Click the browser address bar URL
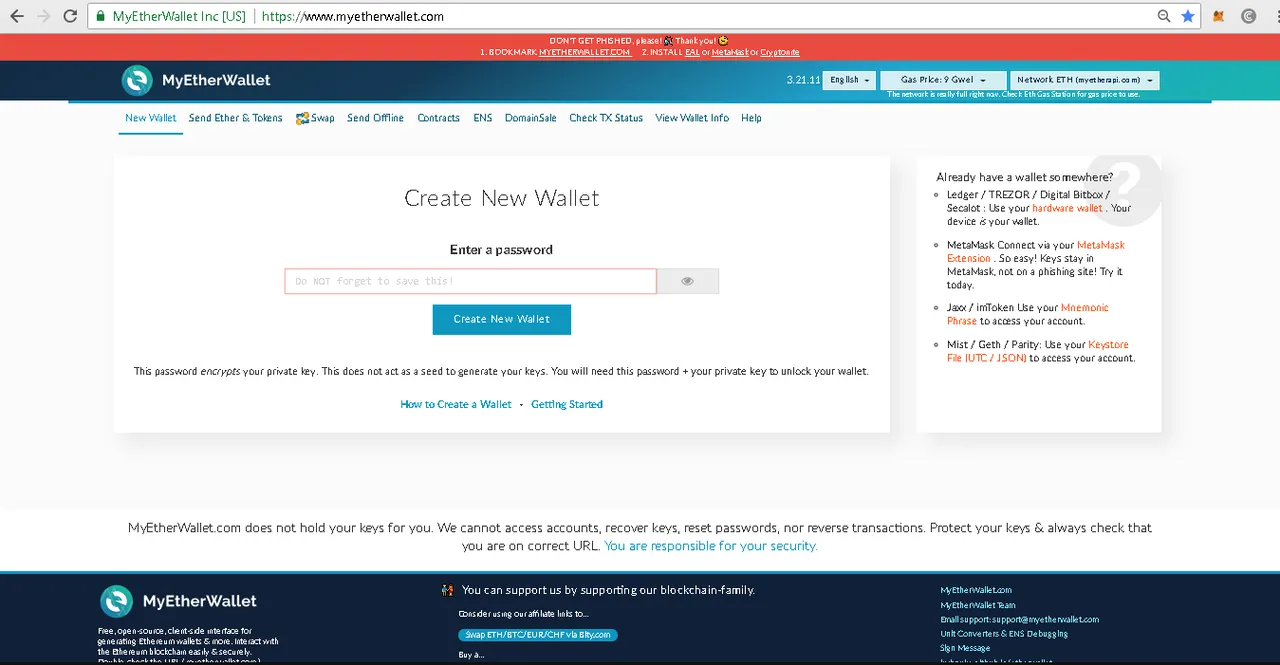This screenshot has height=665, width=1280. [x=353, y=16]
